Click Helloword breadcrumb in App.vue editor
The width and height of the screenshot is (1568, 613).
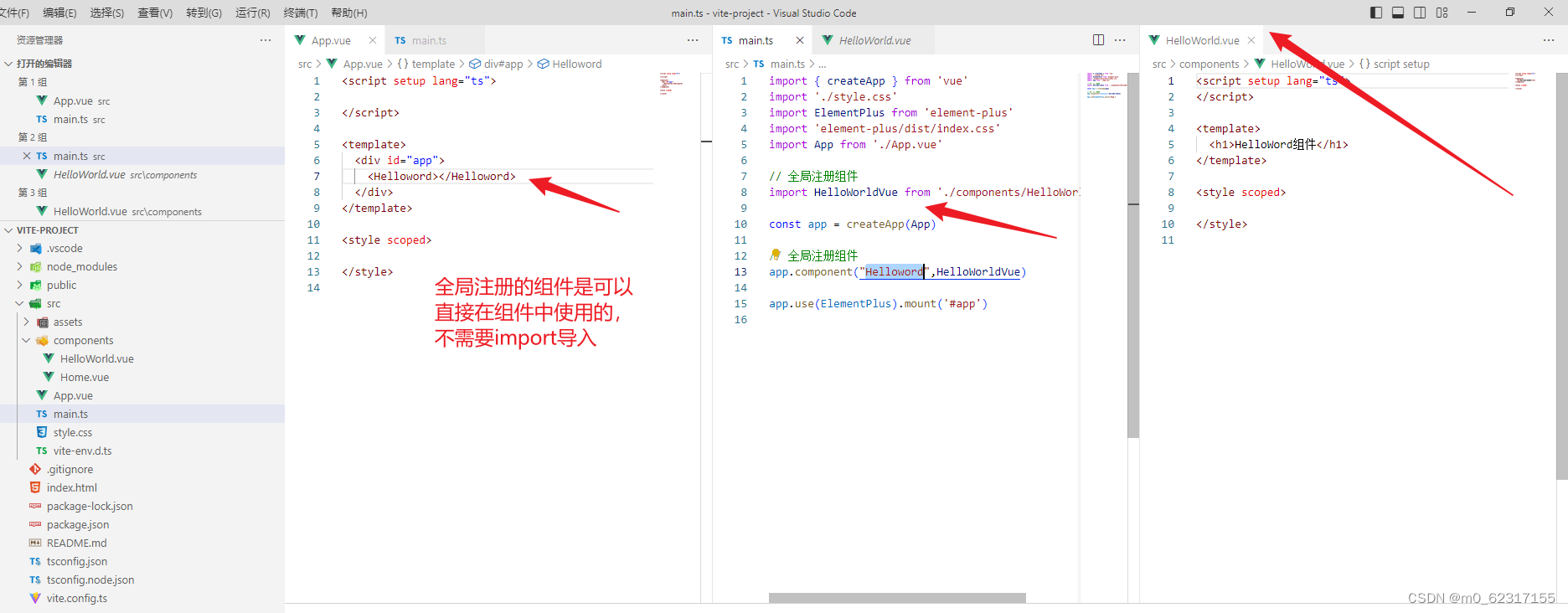click(x=570, y=64)
